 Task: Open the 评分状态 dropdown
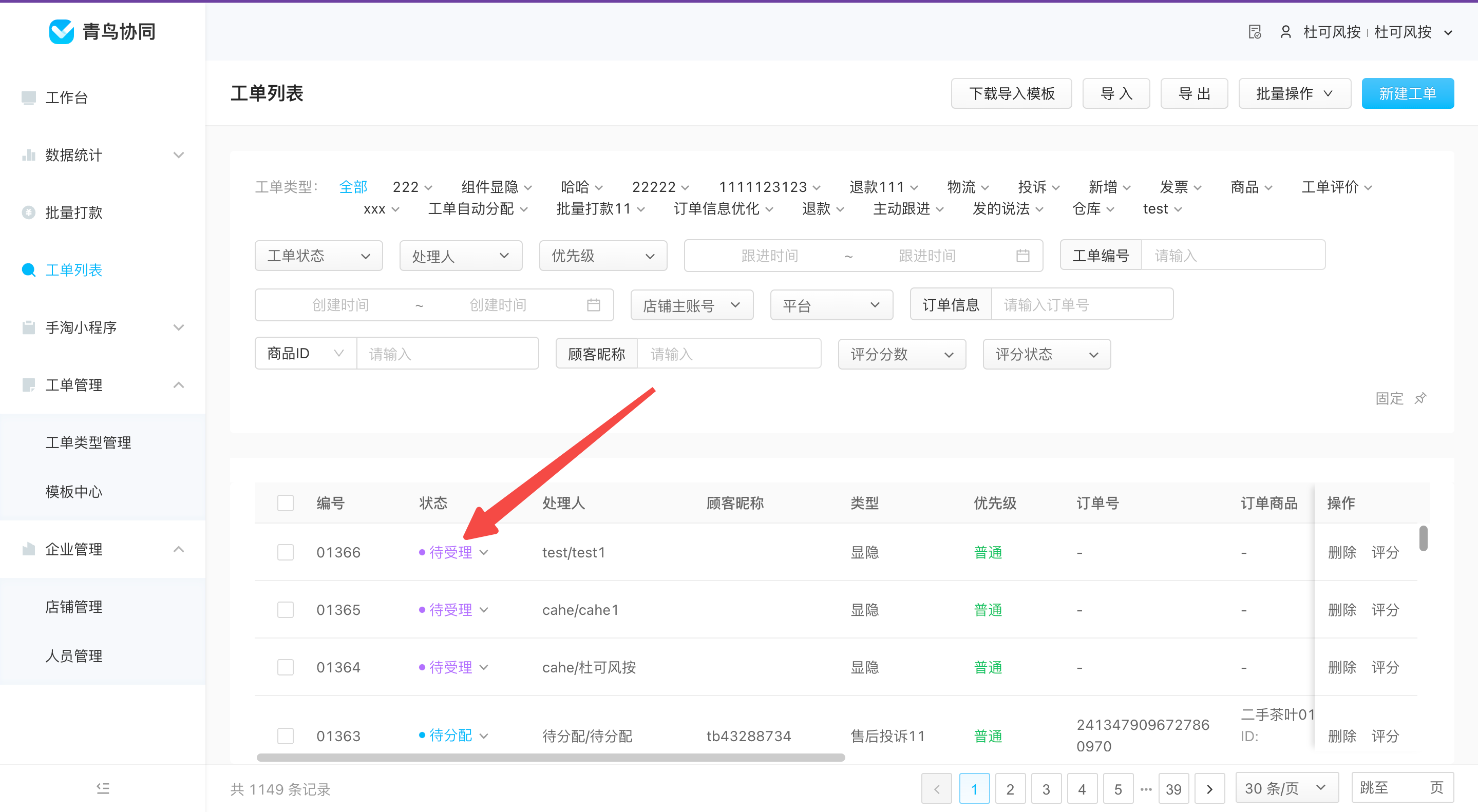(x=1047, y=354)
